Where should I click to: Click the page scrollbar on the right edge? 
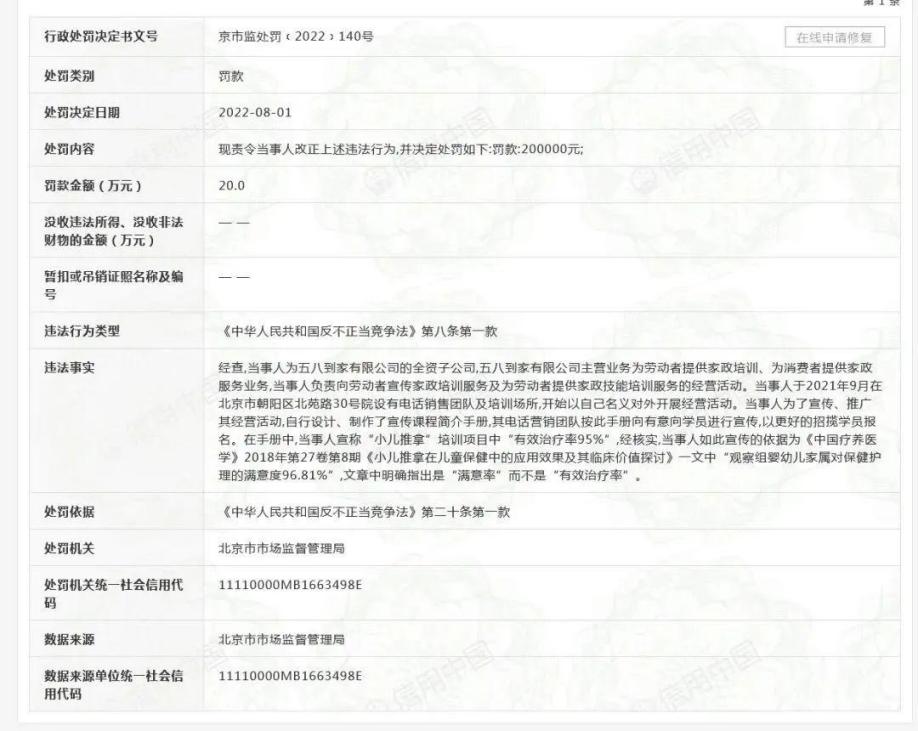[x=911, y=365]
